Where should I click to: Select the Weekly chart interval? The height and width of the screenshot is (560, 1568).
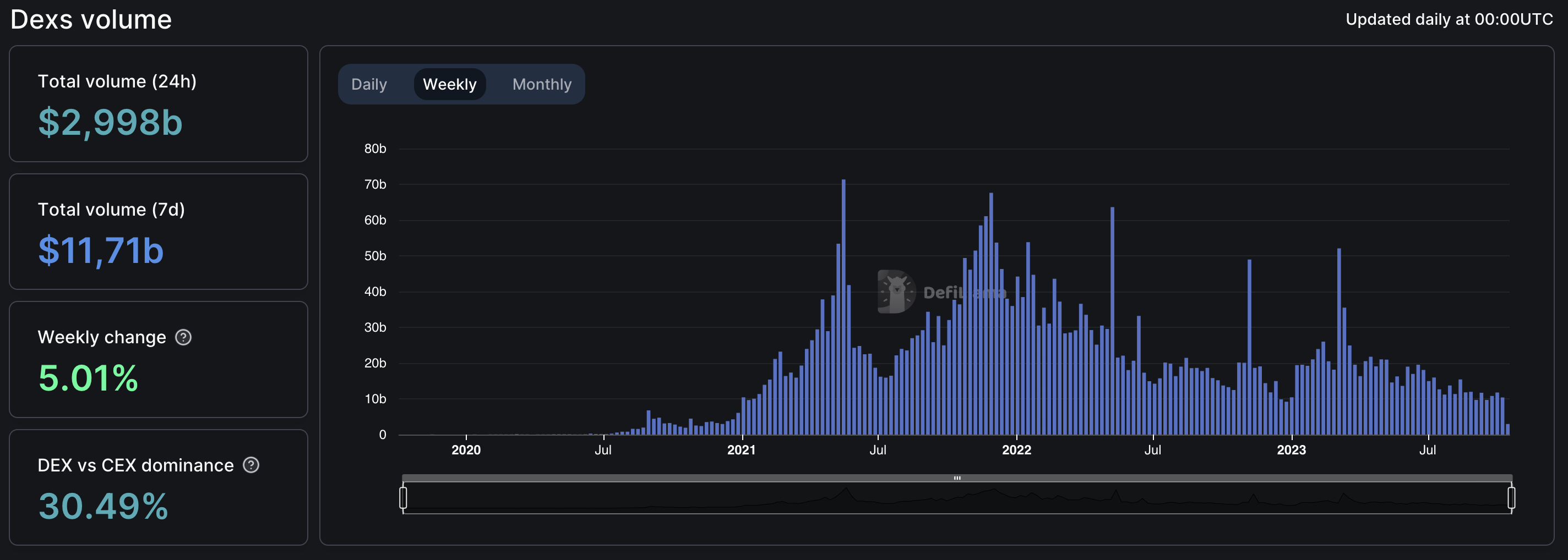point(449,85)
